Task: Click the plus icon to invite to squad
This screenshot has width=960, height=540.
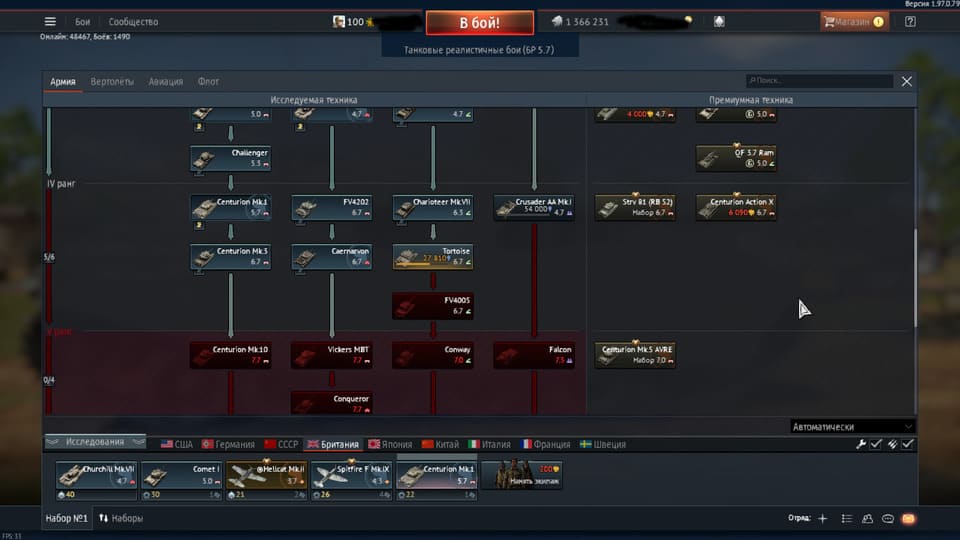Action: tap(823, 519)
